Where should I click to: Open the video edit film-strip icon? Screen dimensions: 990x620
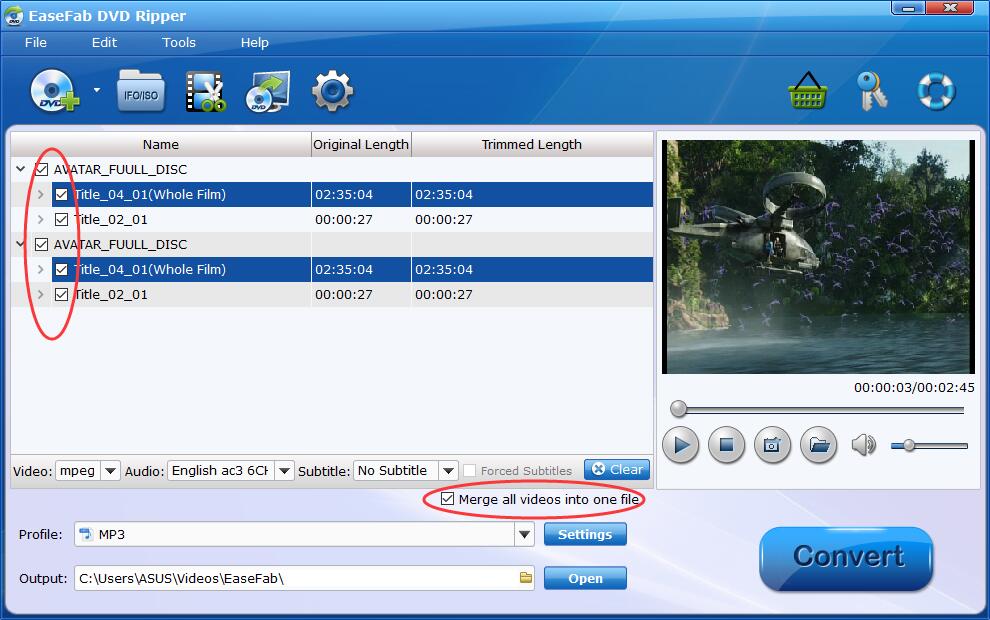point(206,92)
